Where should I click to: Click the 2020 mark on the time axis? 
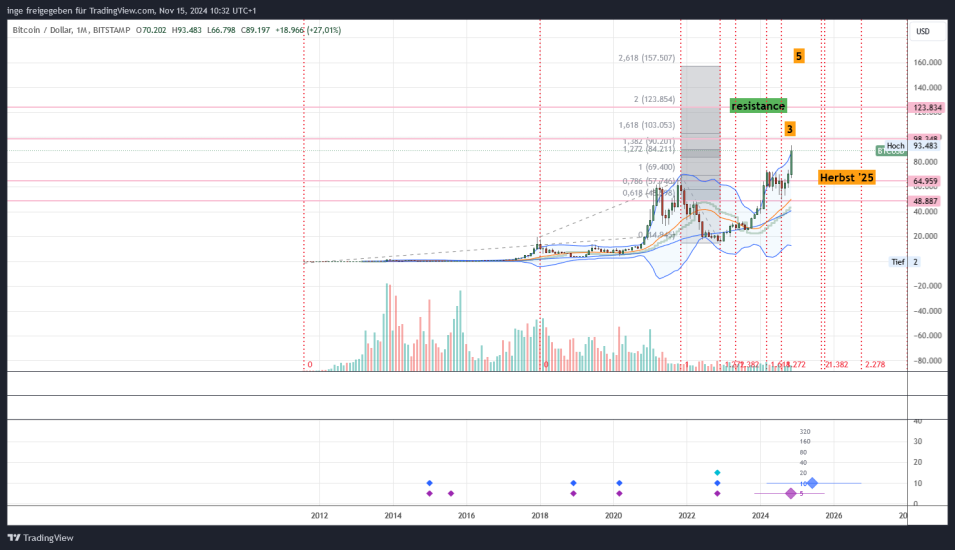pyautogui.click(x=613, y=516)
